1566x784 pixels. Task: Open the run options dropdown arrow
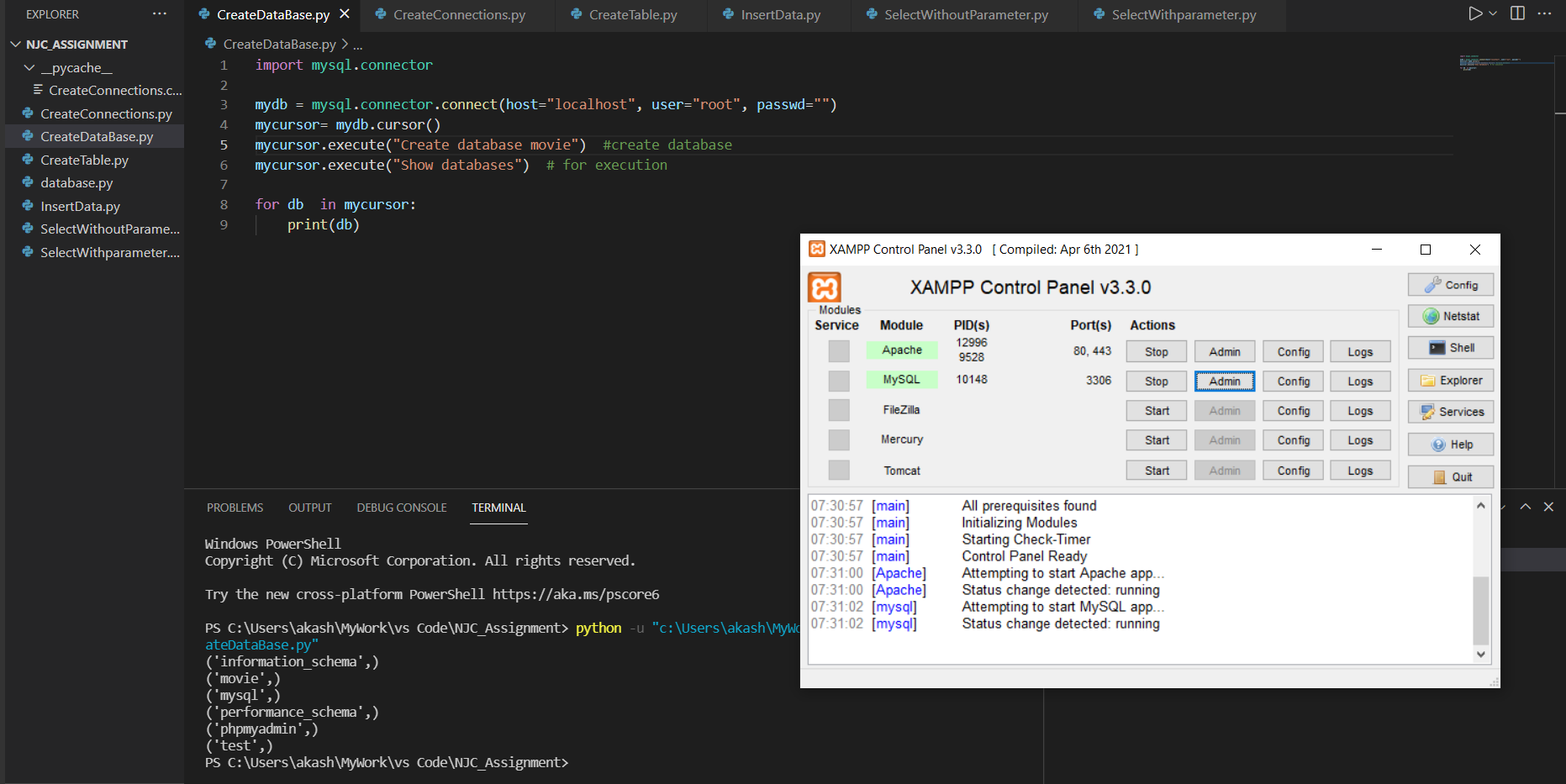tap(1493, 13)
